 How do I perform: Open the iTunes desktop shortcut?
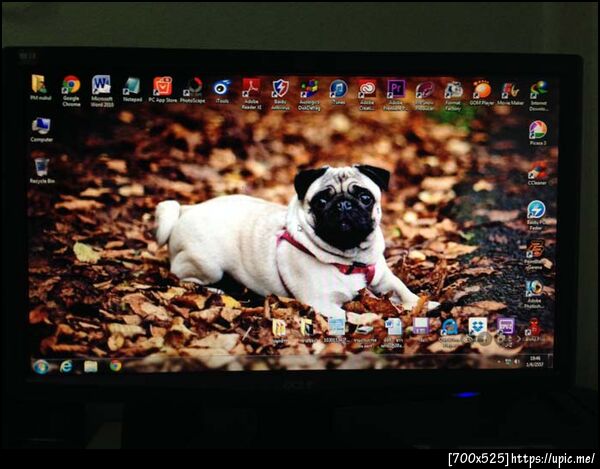click(x=338, y=92)
